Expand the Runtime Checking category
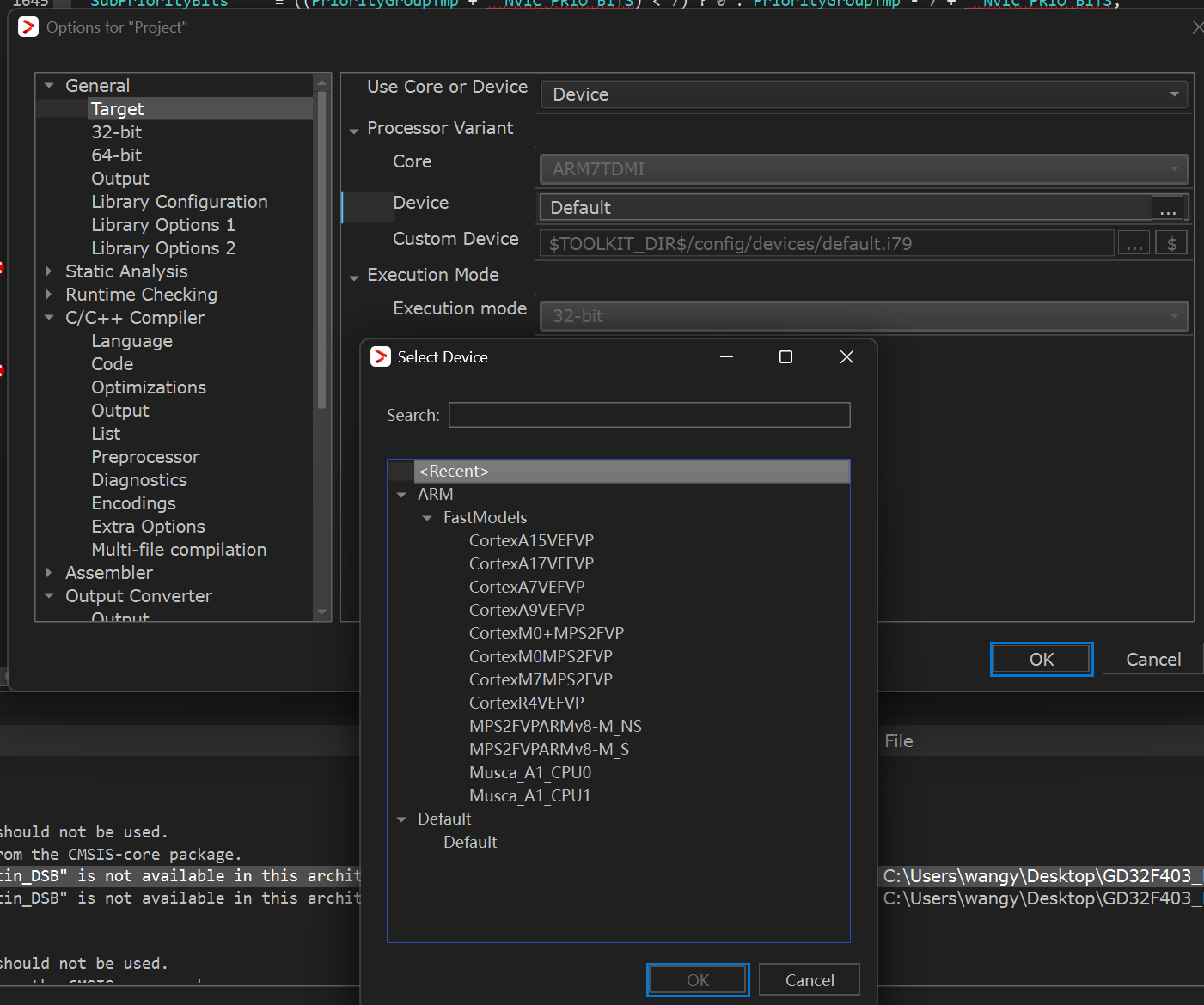This screenshot has width=1204, height=1005. (x=49, y=295)
